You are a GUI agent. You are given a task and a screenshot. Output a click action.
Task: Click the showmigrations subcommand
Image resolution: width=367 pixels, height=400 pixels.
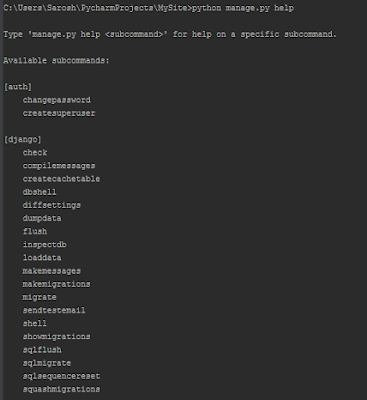57,337
